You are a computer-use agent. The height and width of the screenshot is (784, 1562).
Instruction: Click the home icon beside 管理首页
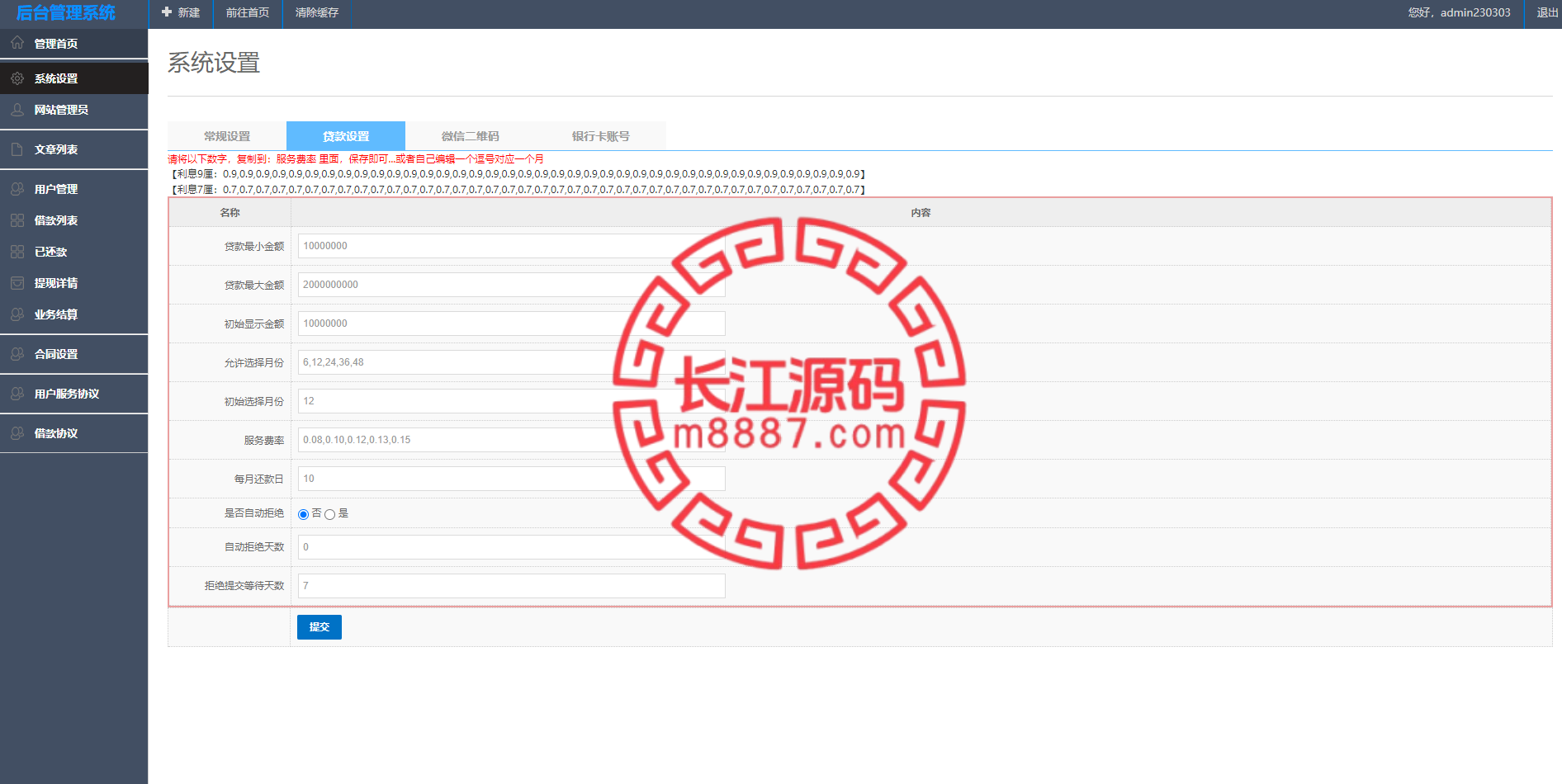pos(17,43)
